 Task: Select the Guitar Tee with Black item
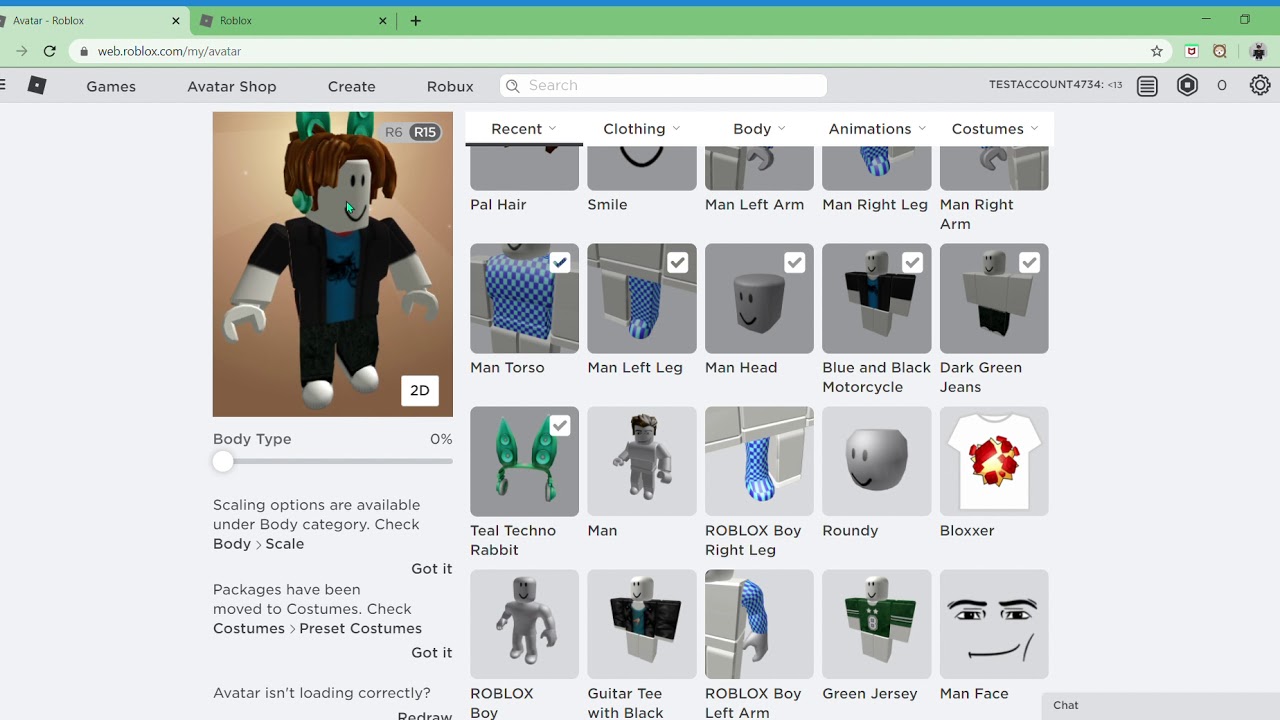[x=642, y=624]
